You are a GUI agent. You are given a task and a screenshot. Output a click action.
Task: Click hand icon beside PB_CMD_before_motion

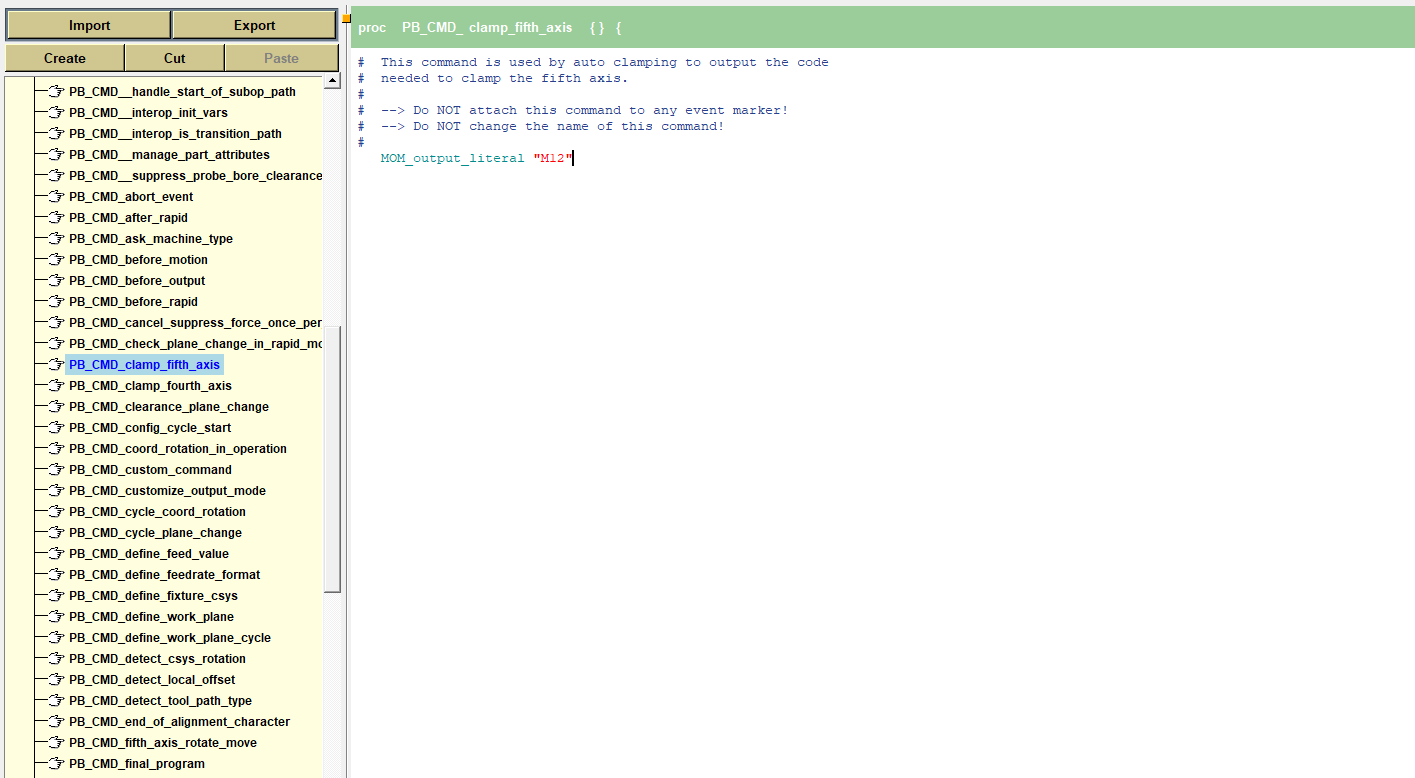click(56, 260)
